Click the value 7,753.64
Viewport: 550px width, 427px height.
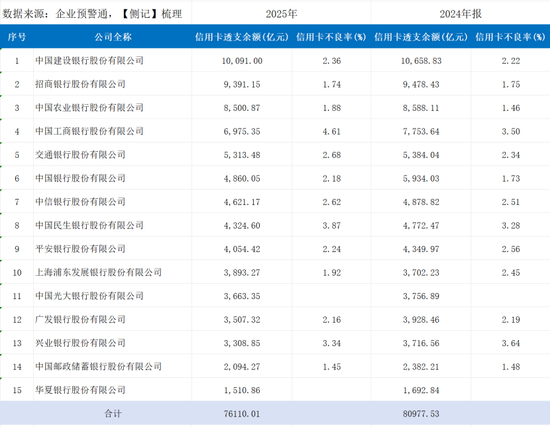(x=421, y=132)
